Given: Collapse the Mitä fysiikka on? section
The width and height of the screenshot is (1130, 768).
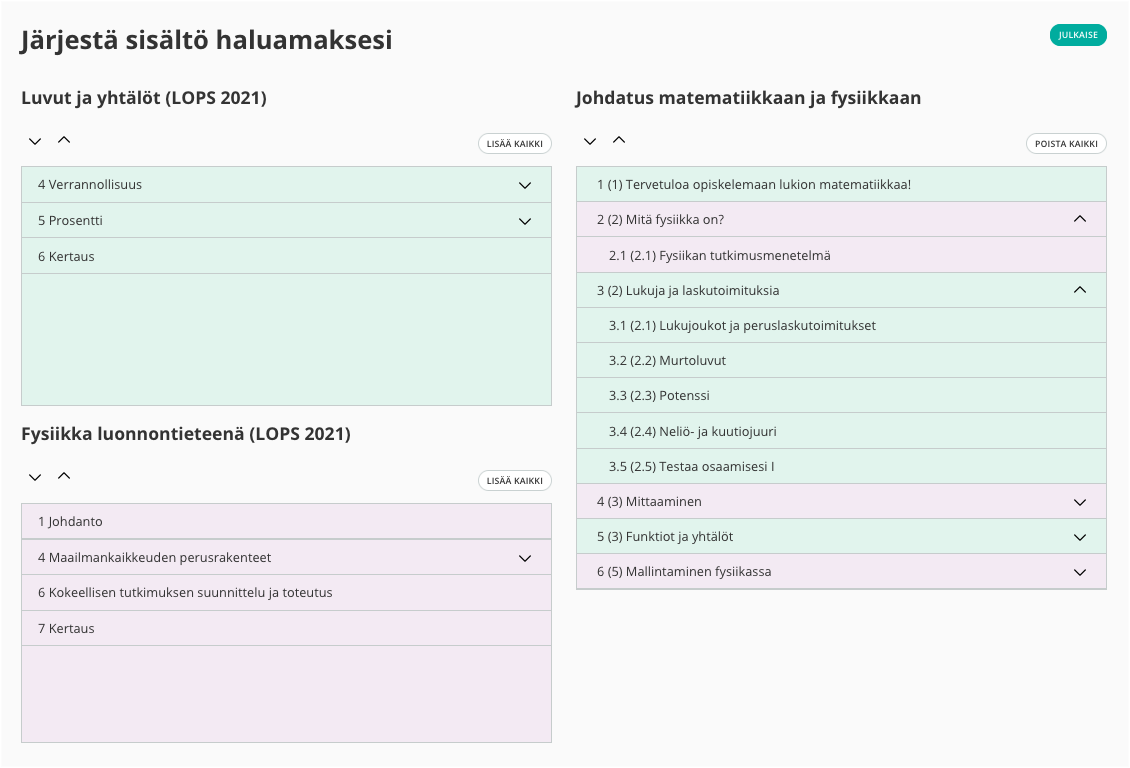Looking at the screenshot, I should 1079,219.
